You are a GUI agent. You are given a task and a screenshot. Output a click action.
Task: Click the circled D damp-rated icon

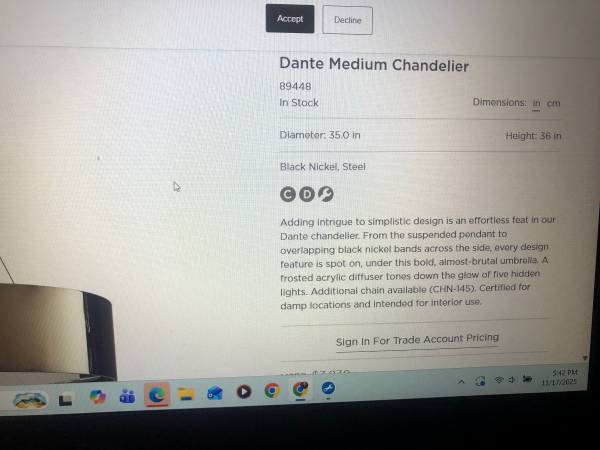click(307, 194)
